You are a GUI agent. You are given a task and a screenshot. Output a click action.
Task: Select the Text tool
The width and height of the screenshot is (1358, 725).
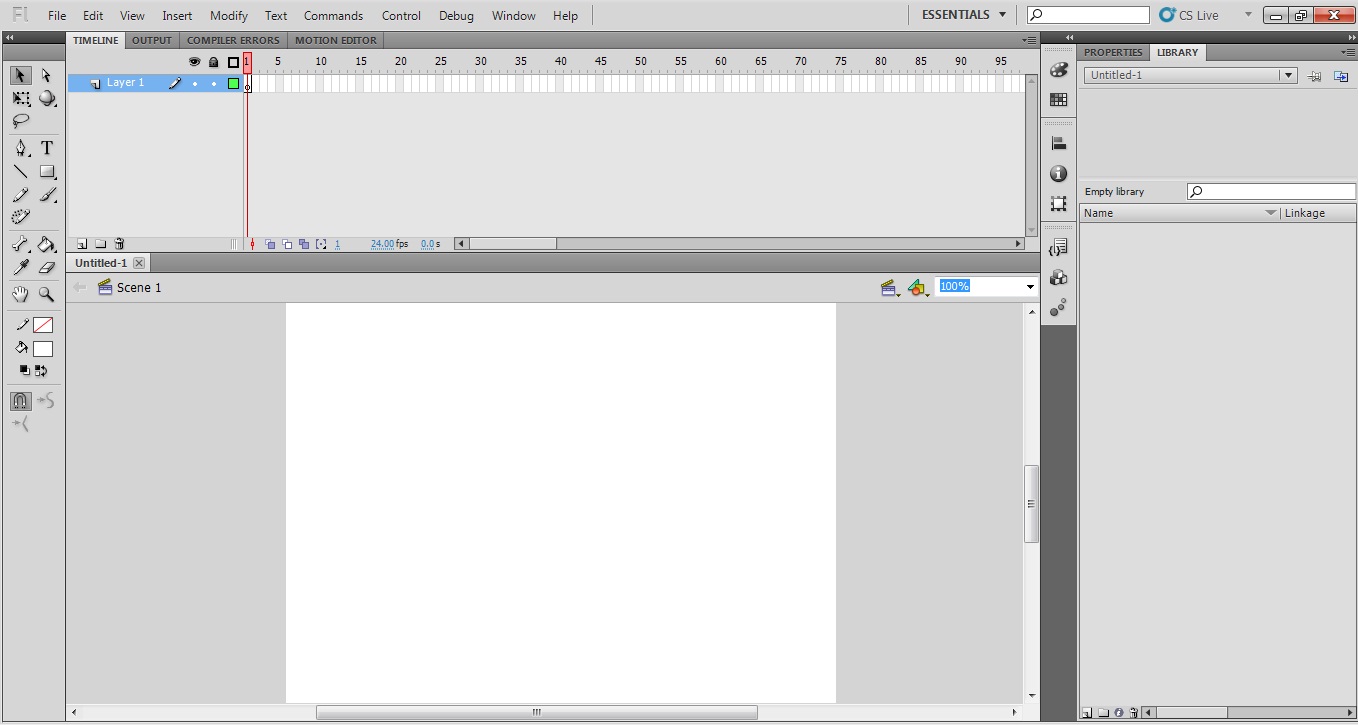46,147
